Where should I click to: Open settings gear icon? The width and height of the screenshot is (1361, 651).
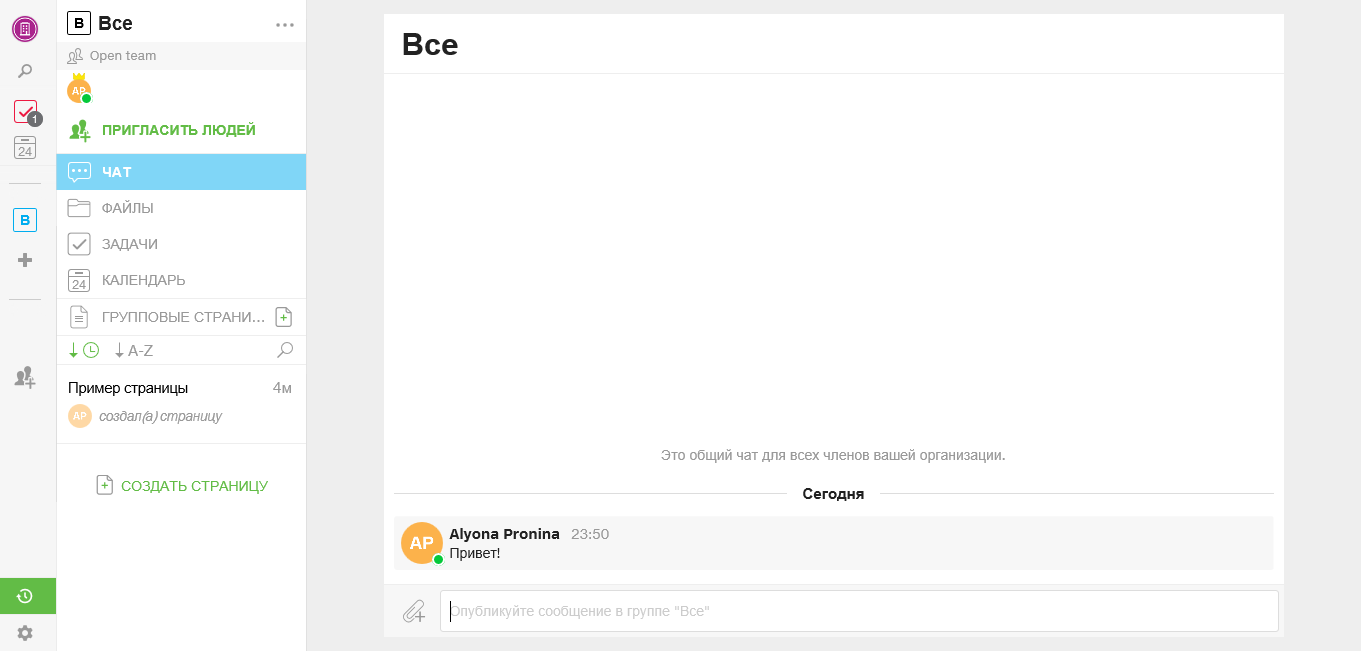[x=25, y=633]
